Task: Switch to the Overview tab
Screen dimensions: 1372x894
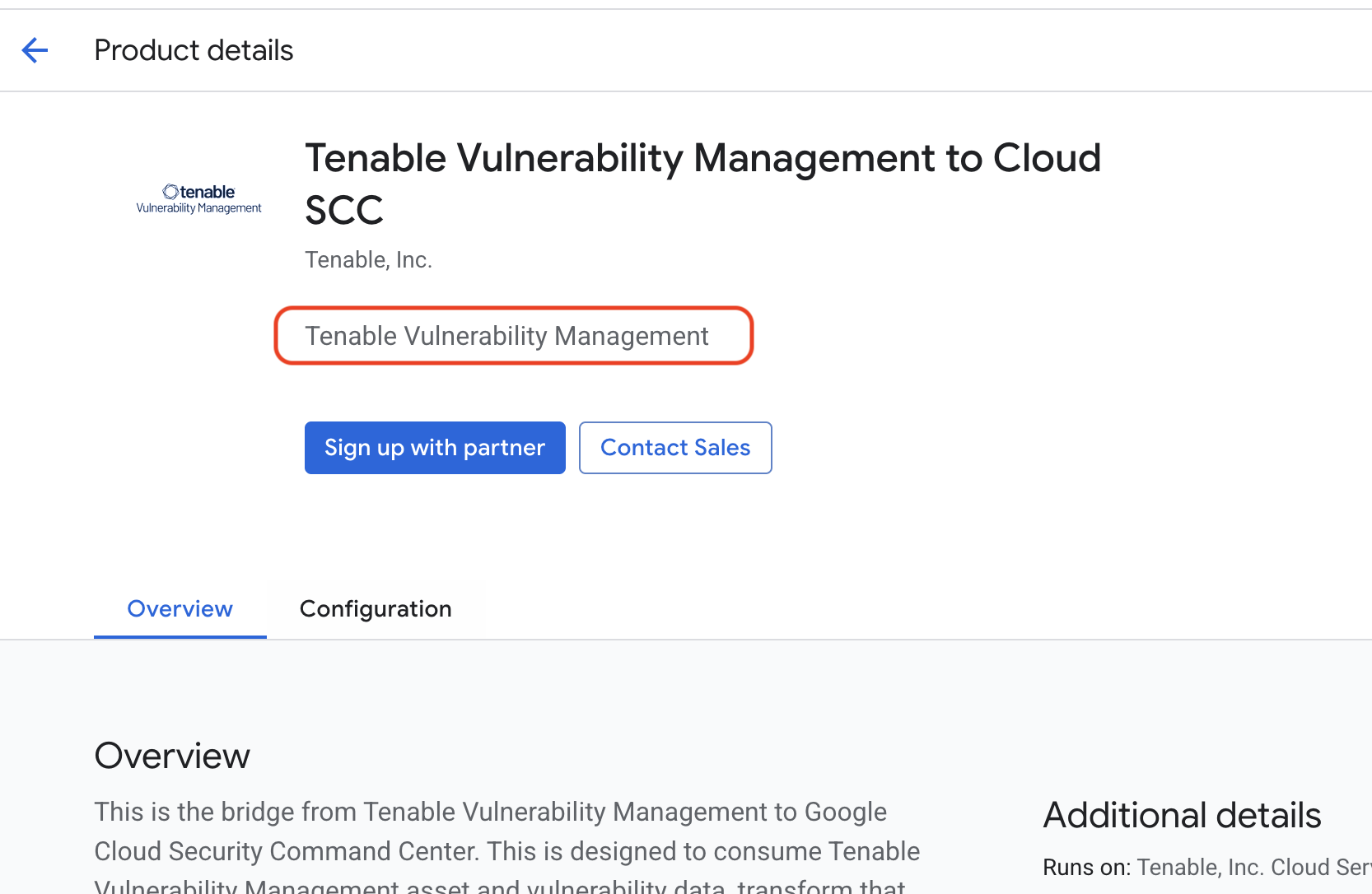Action: [180, 609]
